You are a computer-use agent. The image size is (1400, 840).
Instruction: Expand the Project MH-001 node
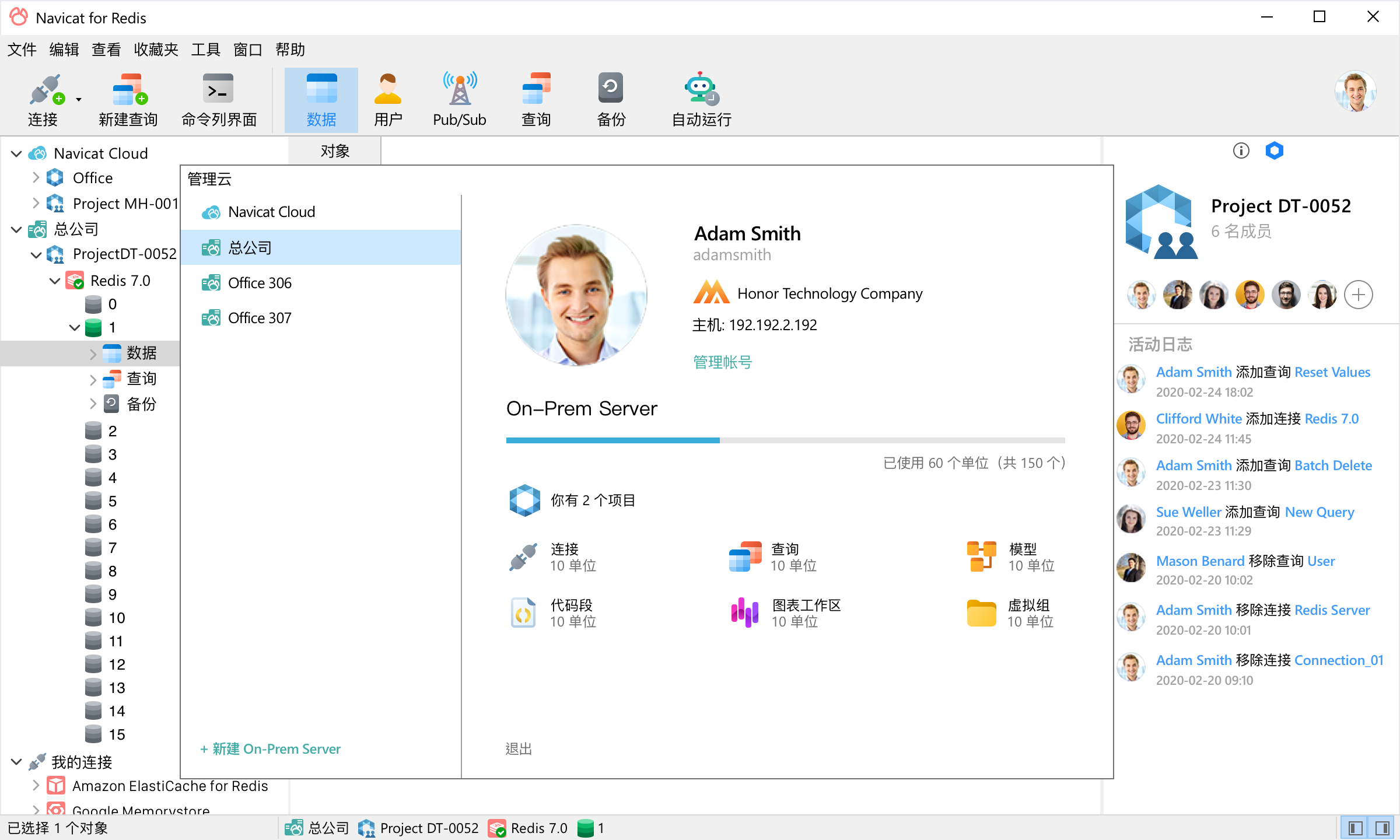(36, 203)
